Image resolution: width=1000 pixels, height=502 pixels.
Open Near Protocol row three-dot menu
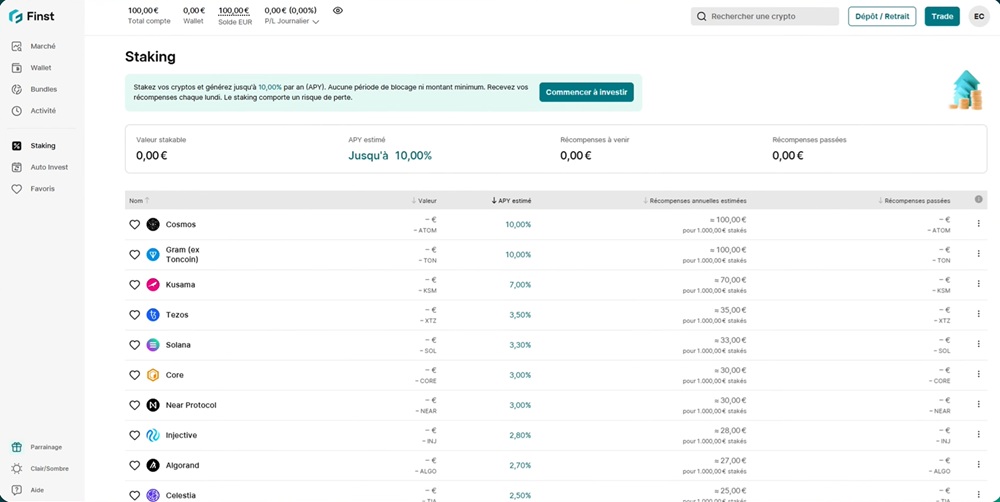click(x=978, y=404)
